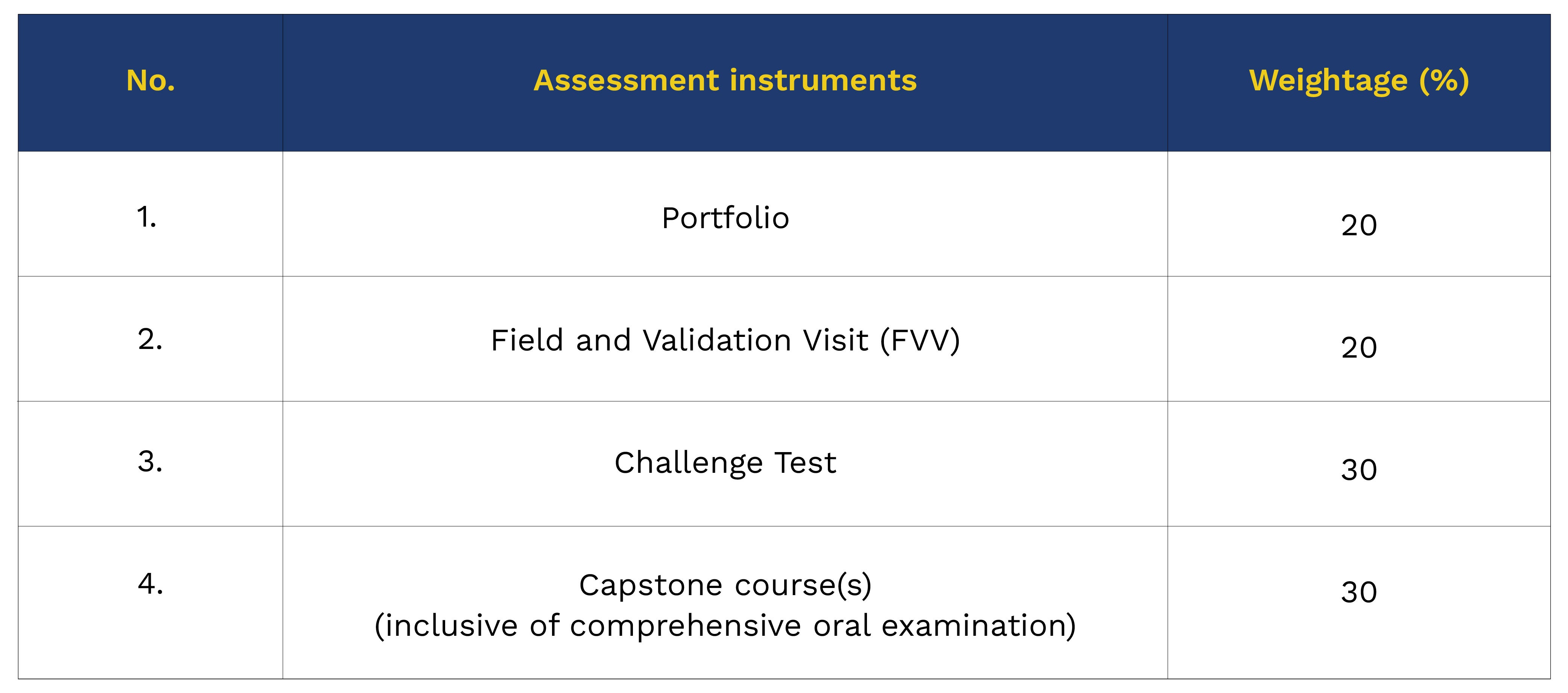Select the "Capstone course(s)" text line
The image size is (1568, 693).
point(725,586)
